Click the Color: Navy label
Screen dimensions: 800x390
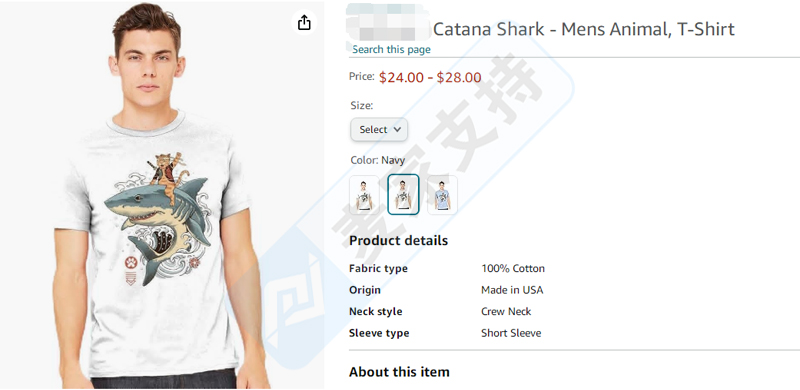tap(378, 160)
